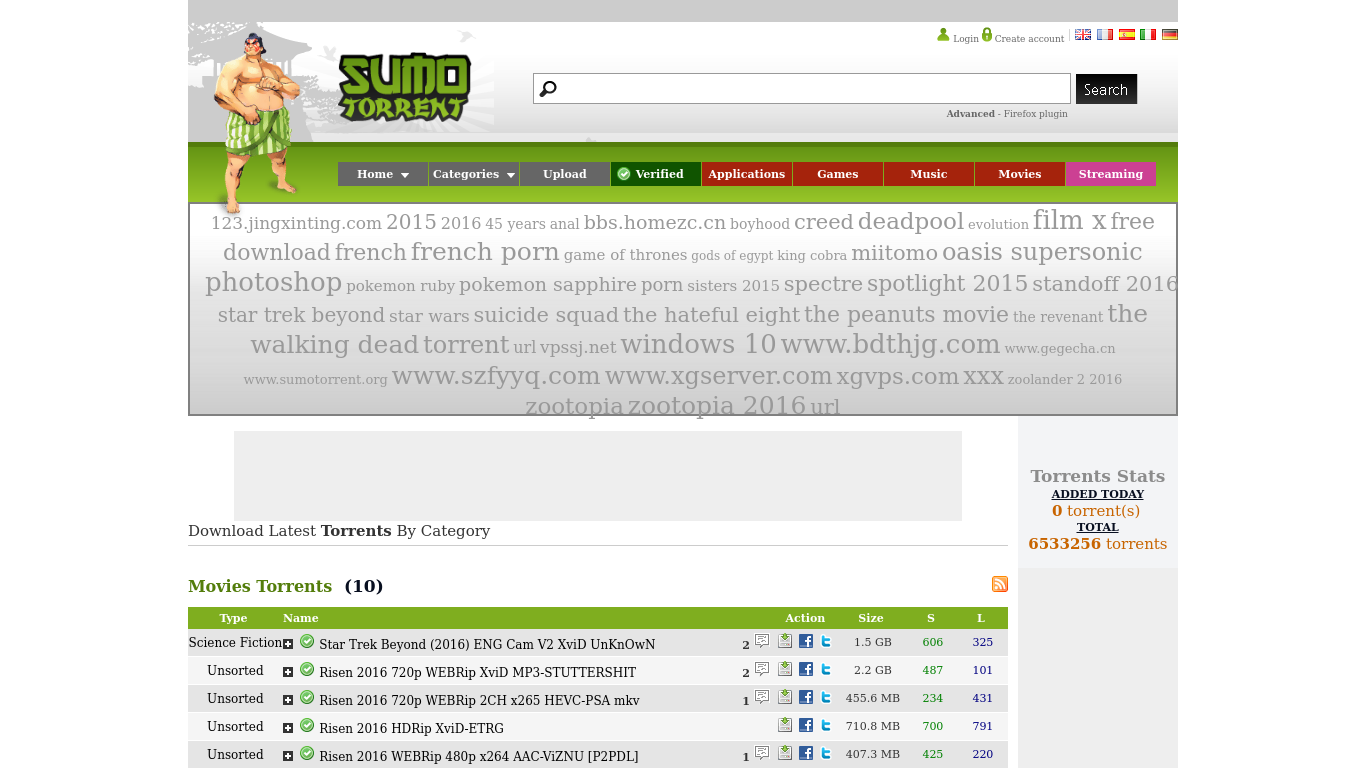
Task: Switch site language to French flag
Action: coord(1105,34)
